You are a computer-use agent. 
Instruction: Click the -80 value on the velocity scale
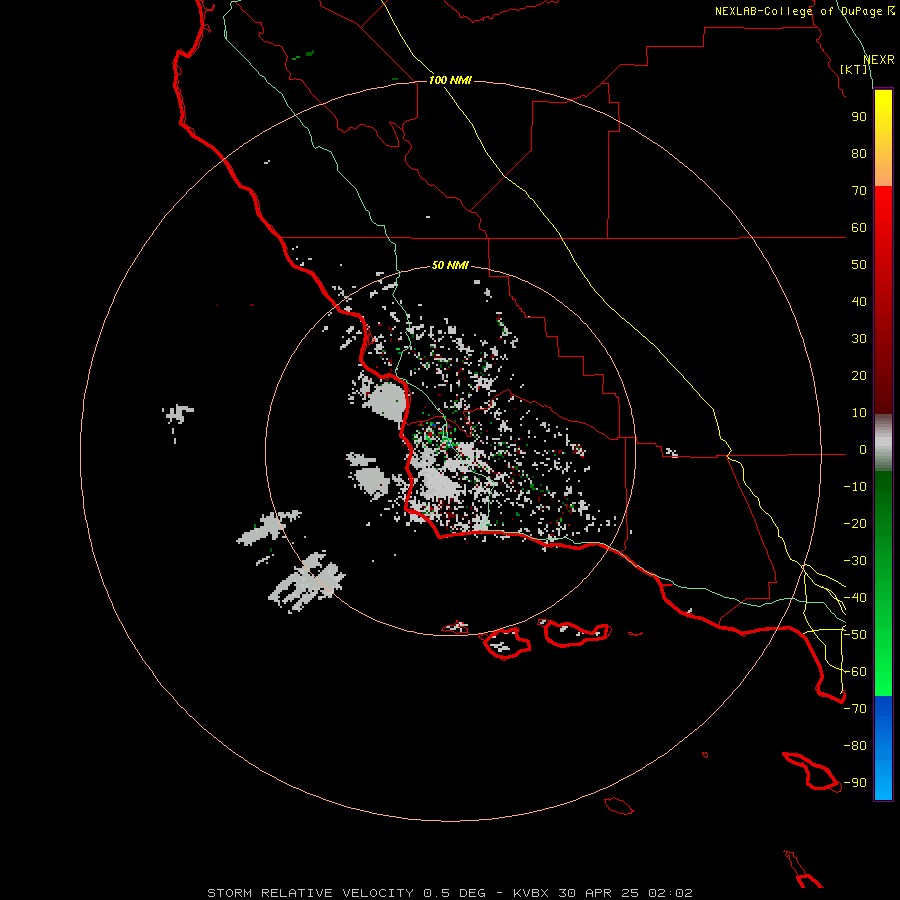[855, 746]
